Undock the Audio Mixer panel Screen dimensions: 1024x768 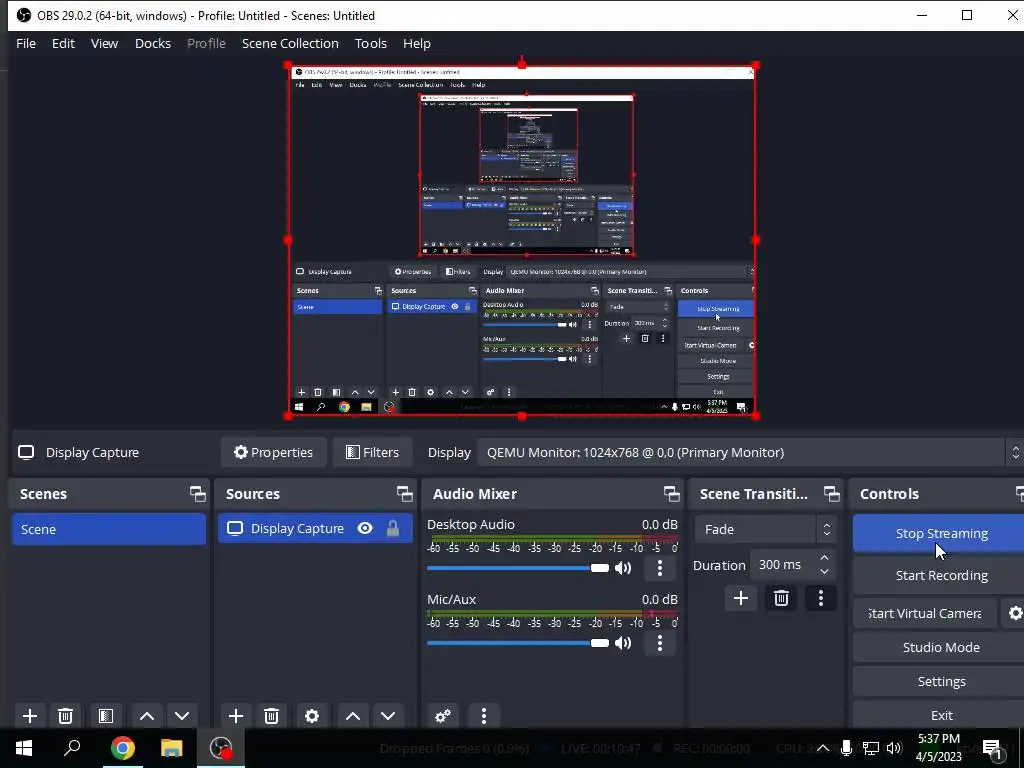671,494
